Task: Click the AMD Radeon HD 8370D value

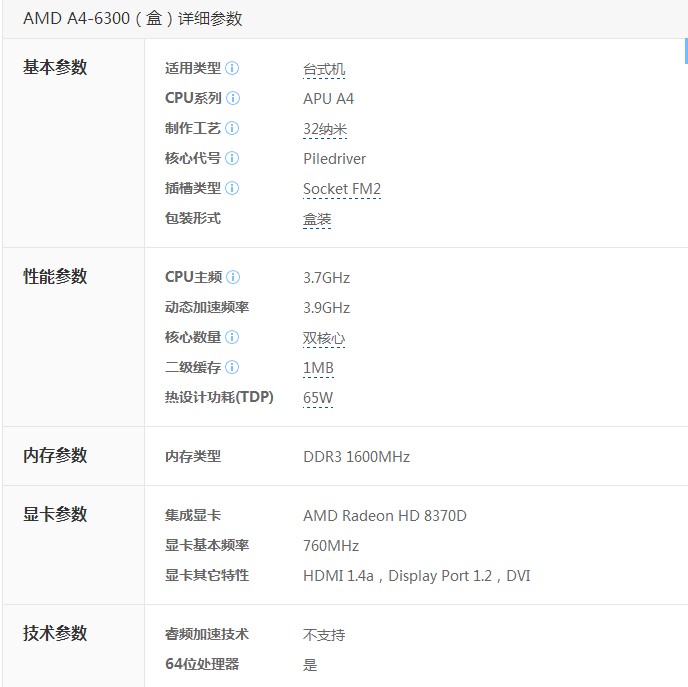Action: (x=385, y=515)
